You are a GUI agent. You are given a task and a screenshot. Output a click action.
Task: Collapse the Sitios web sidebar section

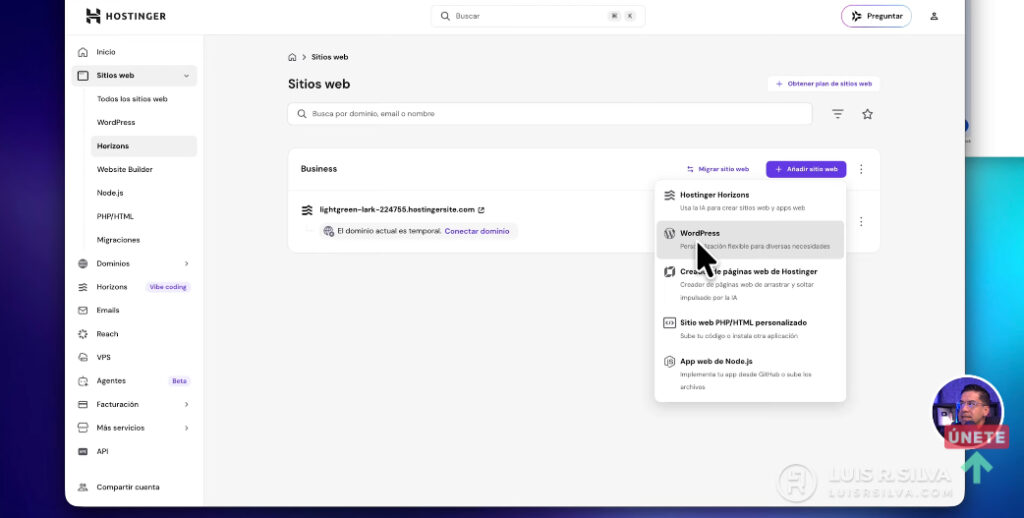click(186, 76)
